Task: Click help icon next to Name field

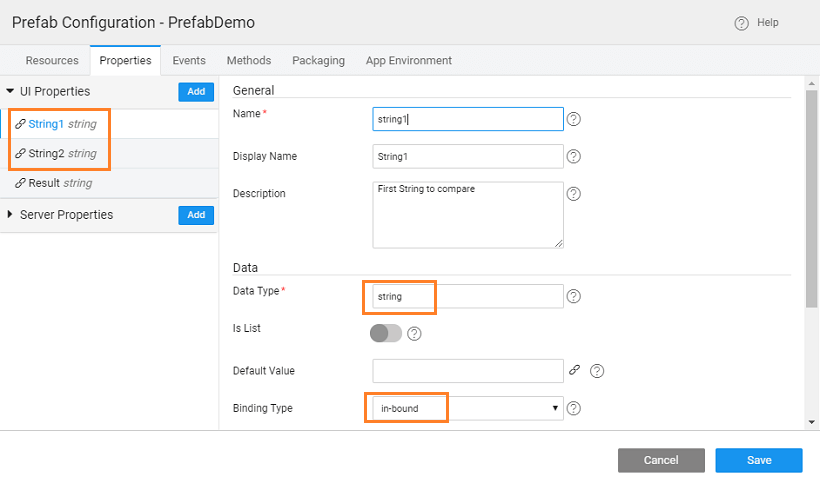Action: 574,119
